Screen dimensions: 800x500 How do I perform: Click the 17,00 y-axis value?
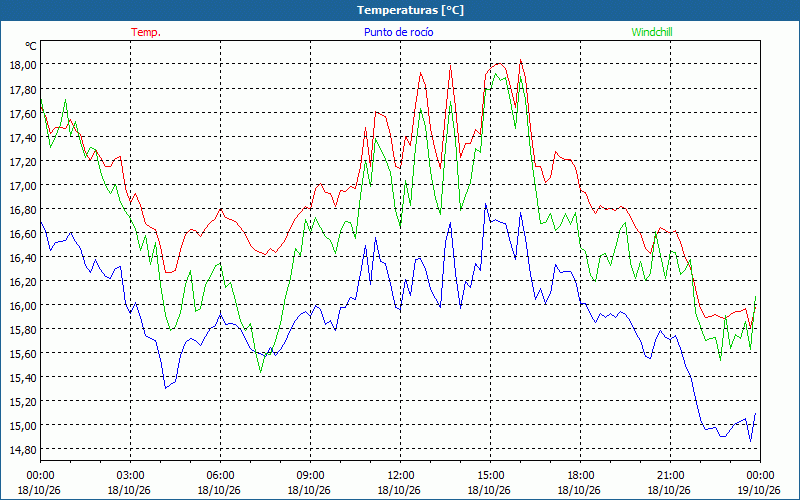pos(23,185)
